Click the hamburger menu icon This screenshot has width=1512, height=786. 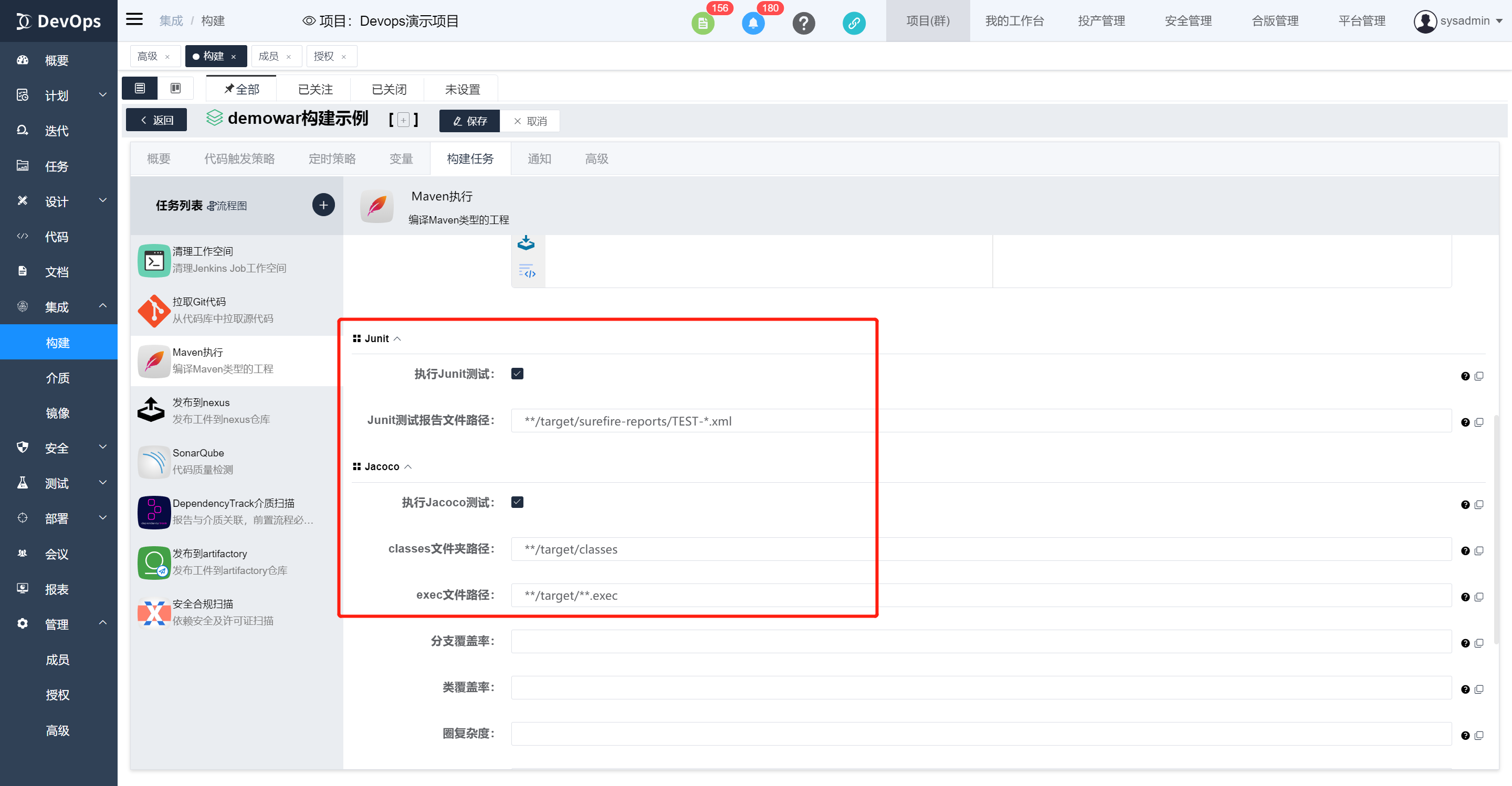pyautogui.click(x=134, y=19)
